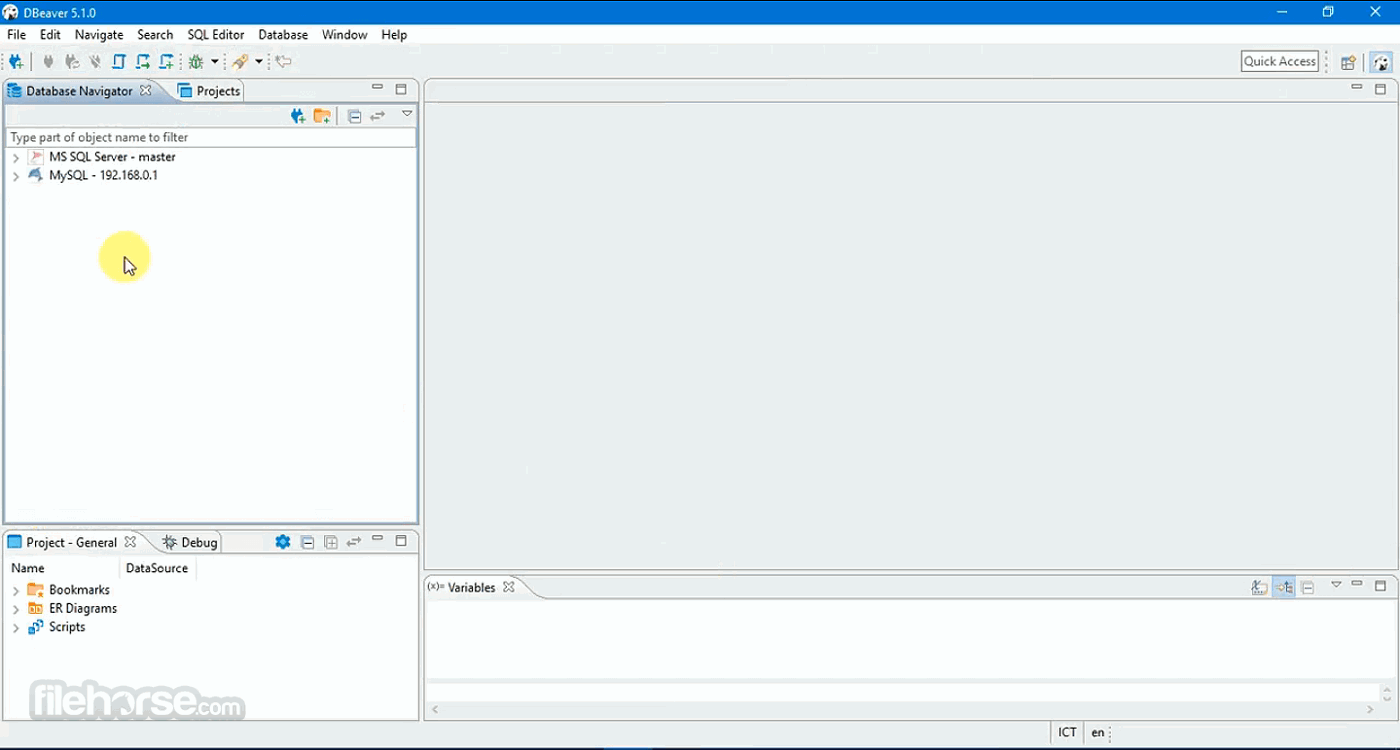Click the DataSource column header
The height and width of the screenshot is (750, 1400).
tap(157, 568)
